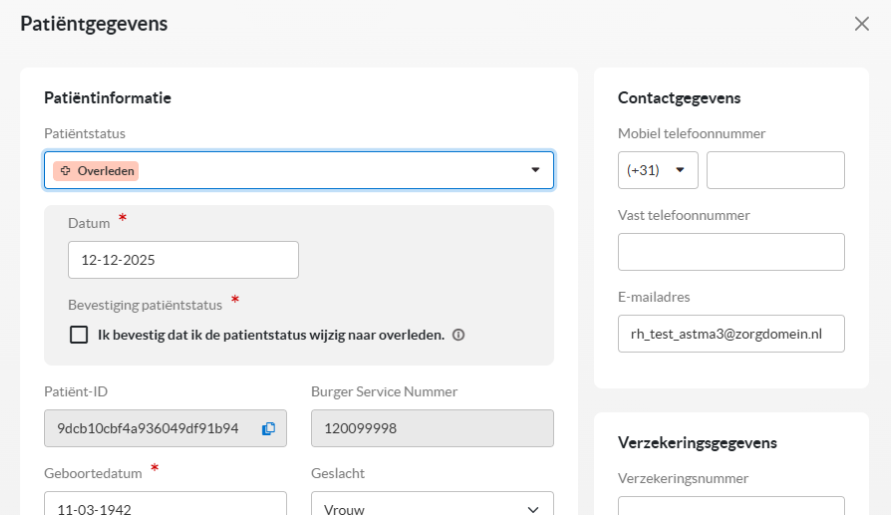Expand the Patiëntstatus dropdown arrow

point(535,171)
